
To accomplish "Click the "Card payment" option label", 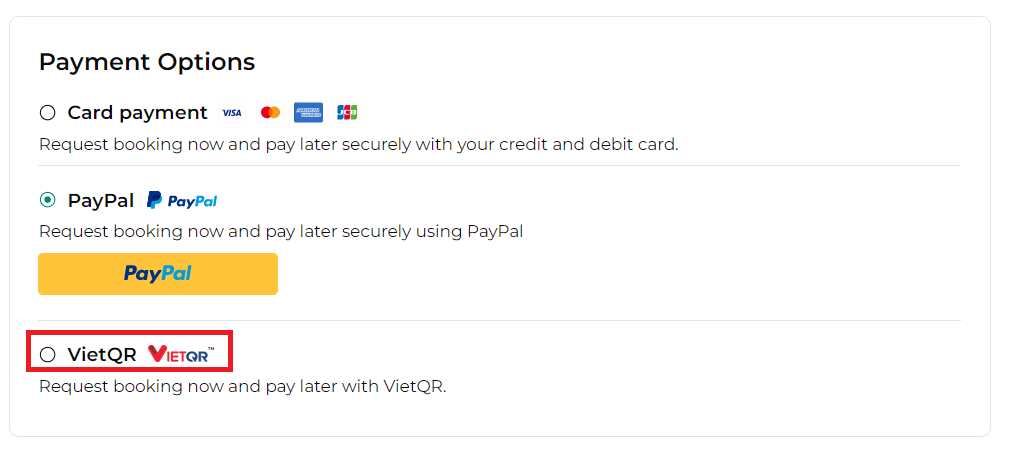I will (x=137, y=113).
